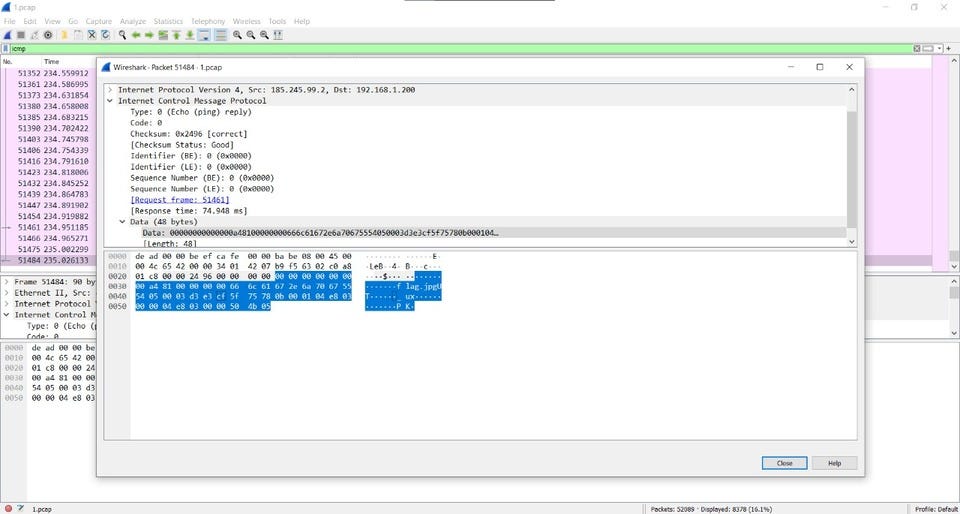
Task: Select packet 51403 in packet list
Action: [48, 139]
